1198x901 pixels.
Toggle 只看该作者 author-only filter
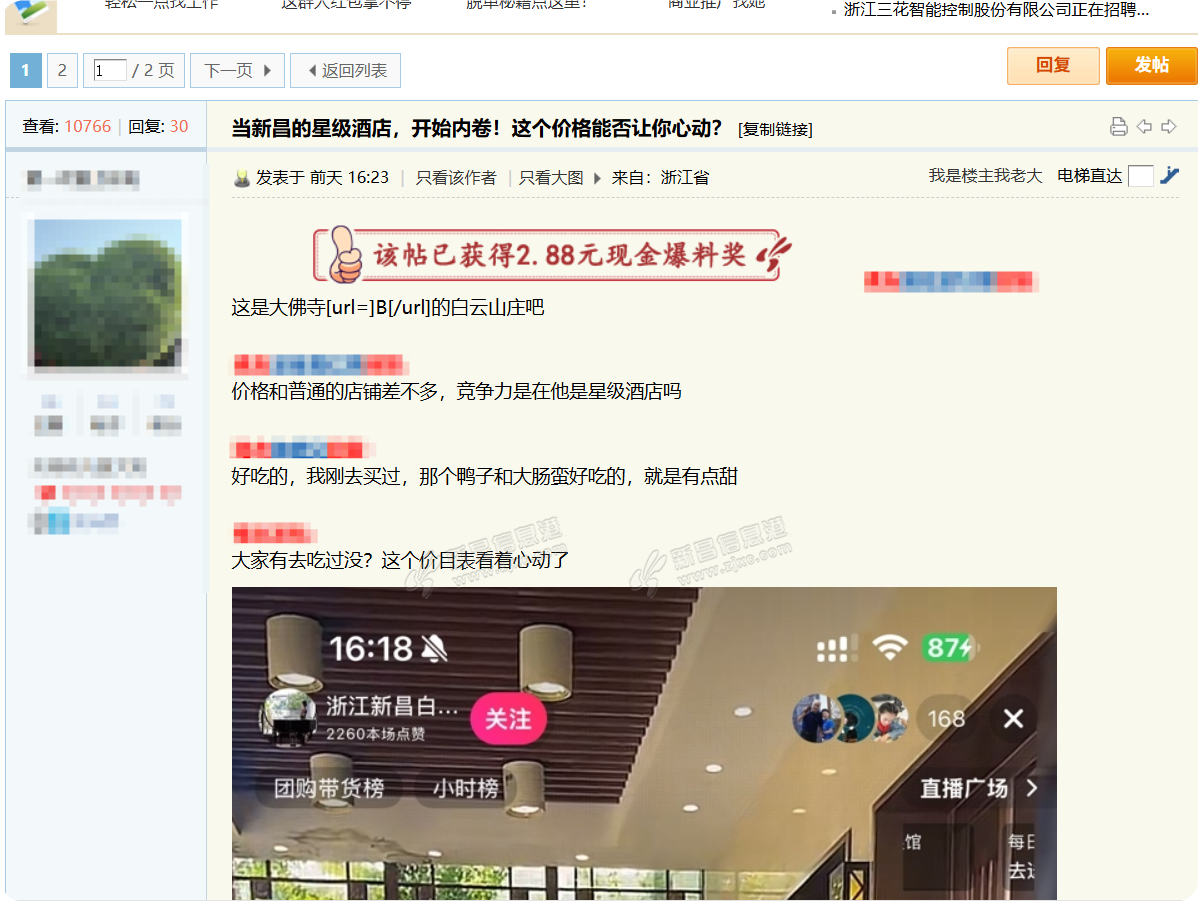click(456, 177)
